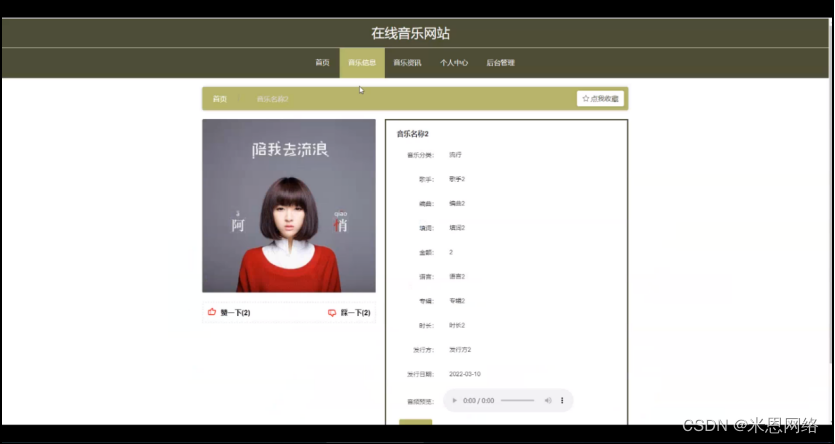Viewport: 835px width, 444px height.
Task: Select the 音乐信息 navigation tab
Action: [362, 63]
